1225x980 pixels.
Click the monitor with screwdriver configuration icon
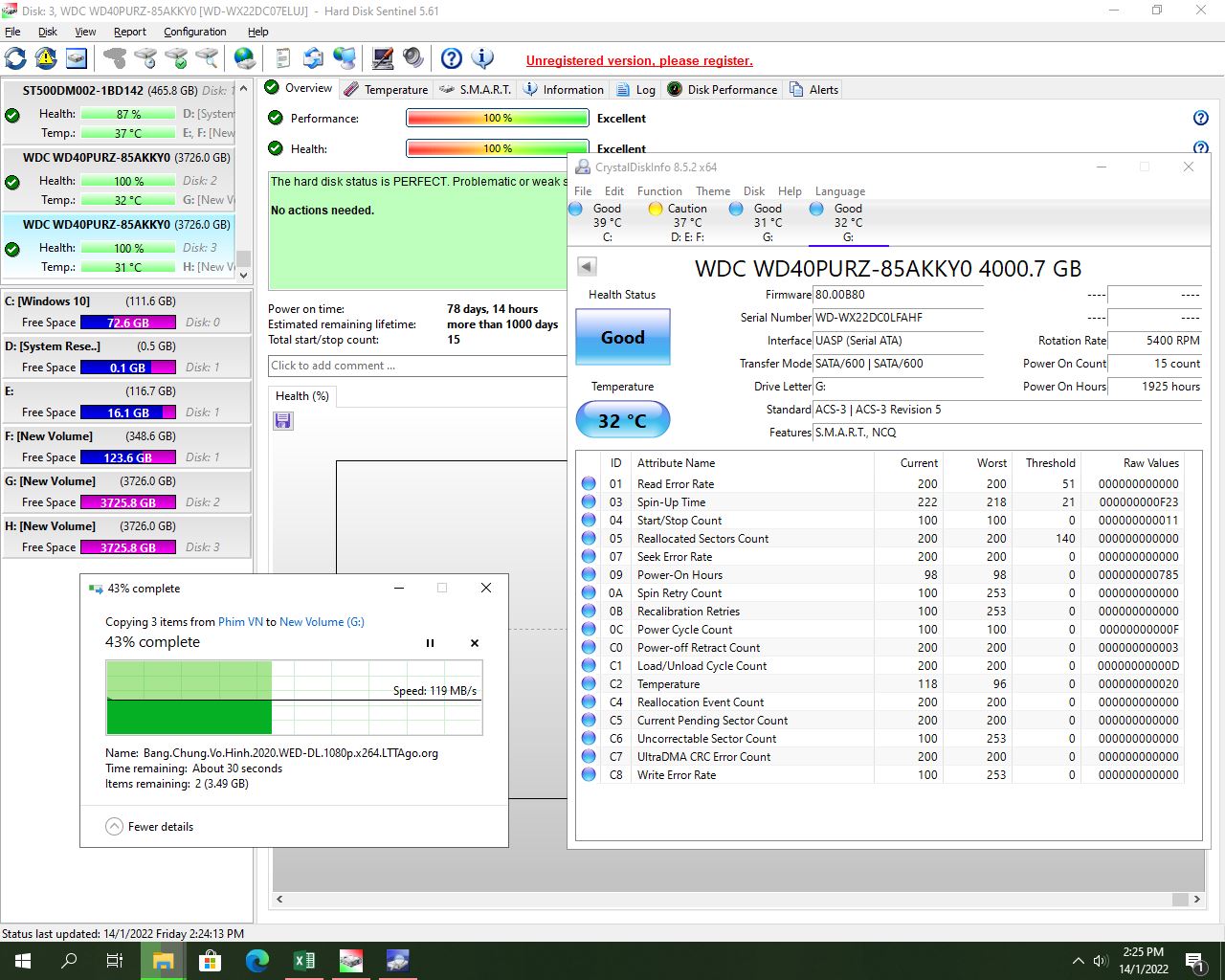click(383, 58)
